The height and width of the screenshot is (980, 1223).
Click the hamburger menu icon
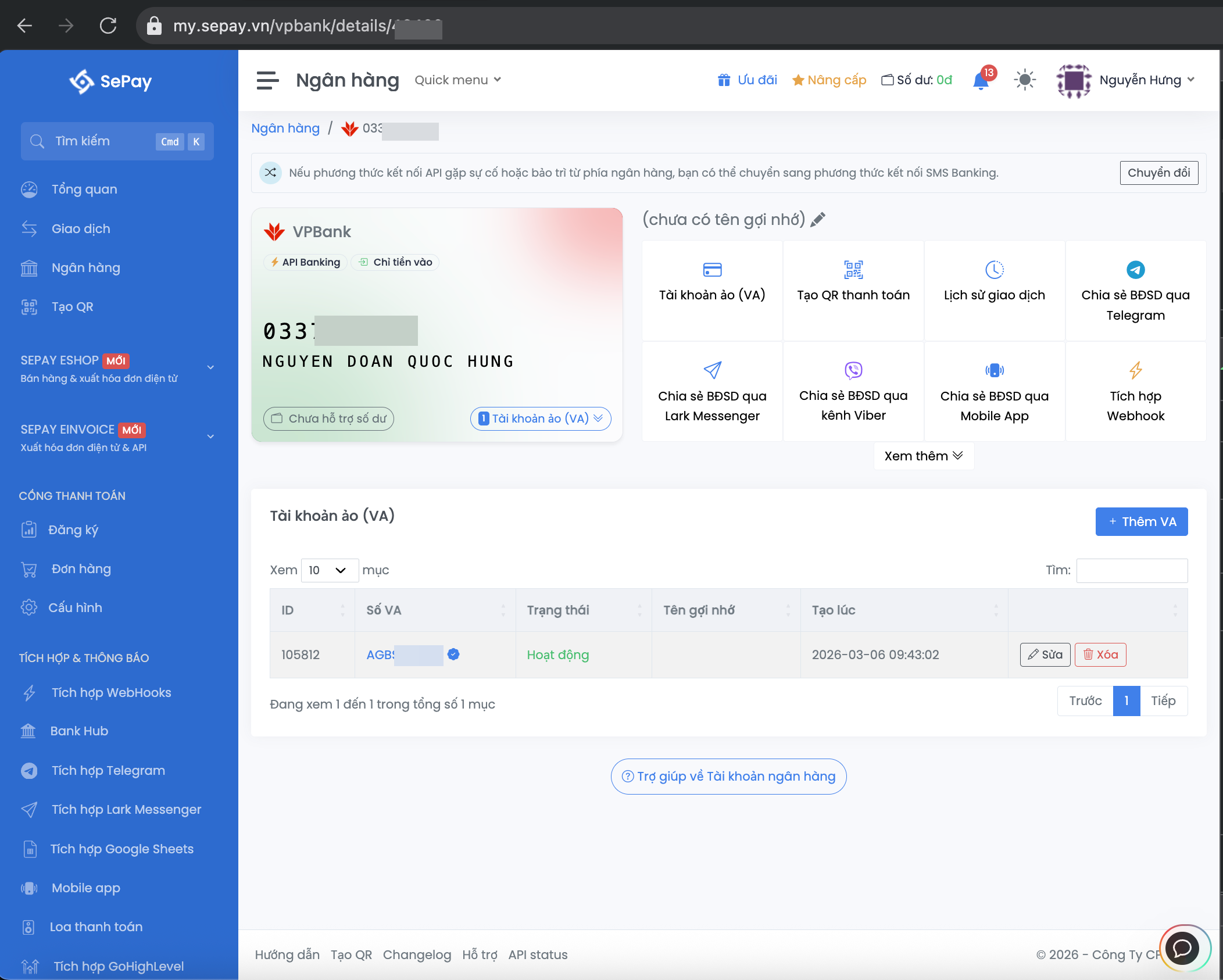tap(267, 80)
